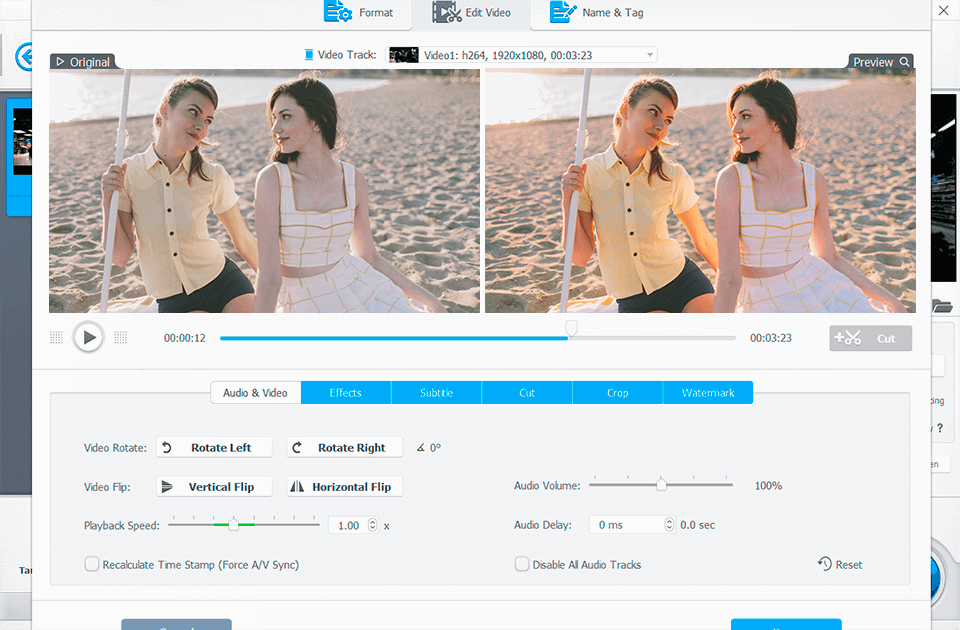The width and height of the screenshot is (960, 630).
Task: Switch to the Effects tab
Action: coord(345,392)
